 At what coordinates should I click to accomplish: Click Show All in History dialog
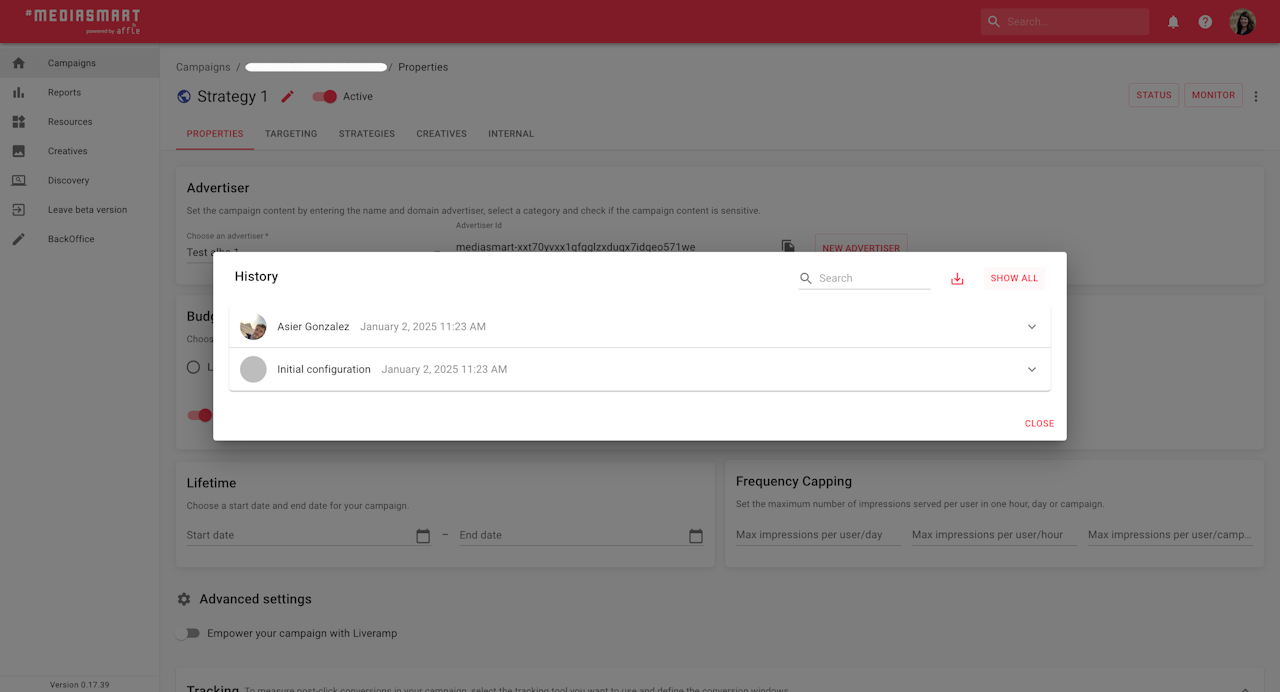tap(1014, 279)
